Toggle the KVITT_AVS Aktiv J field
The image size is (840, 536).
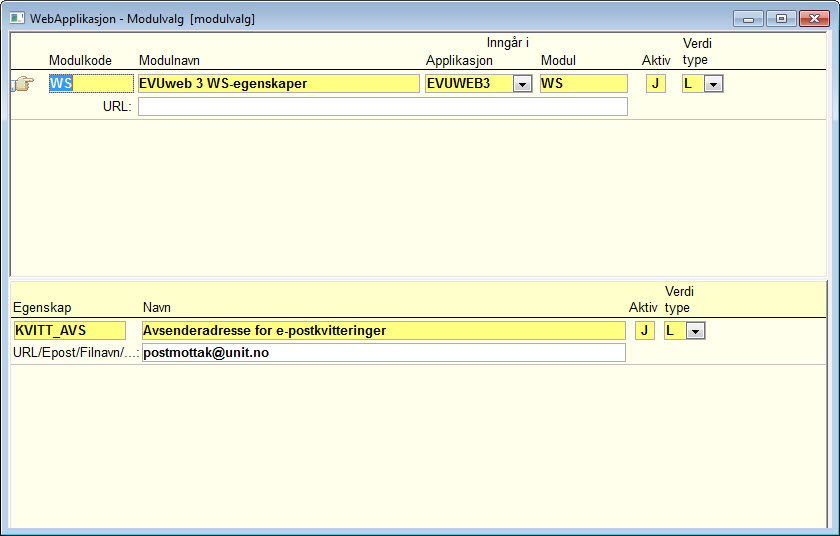(644, 330)
